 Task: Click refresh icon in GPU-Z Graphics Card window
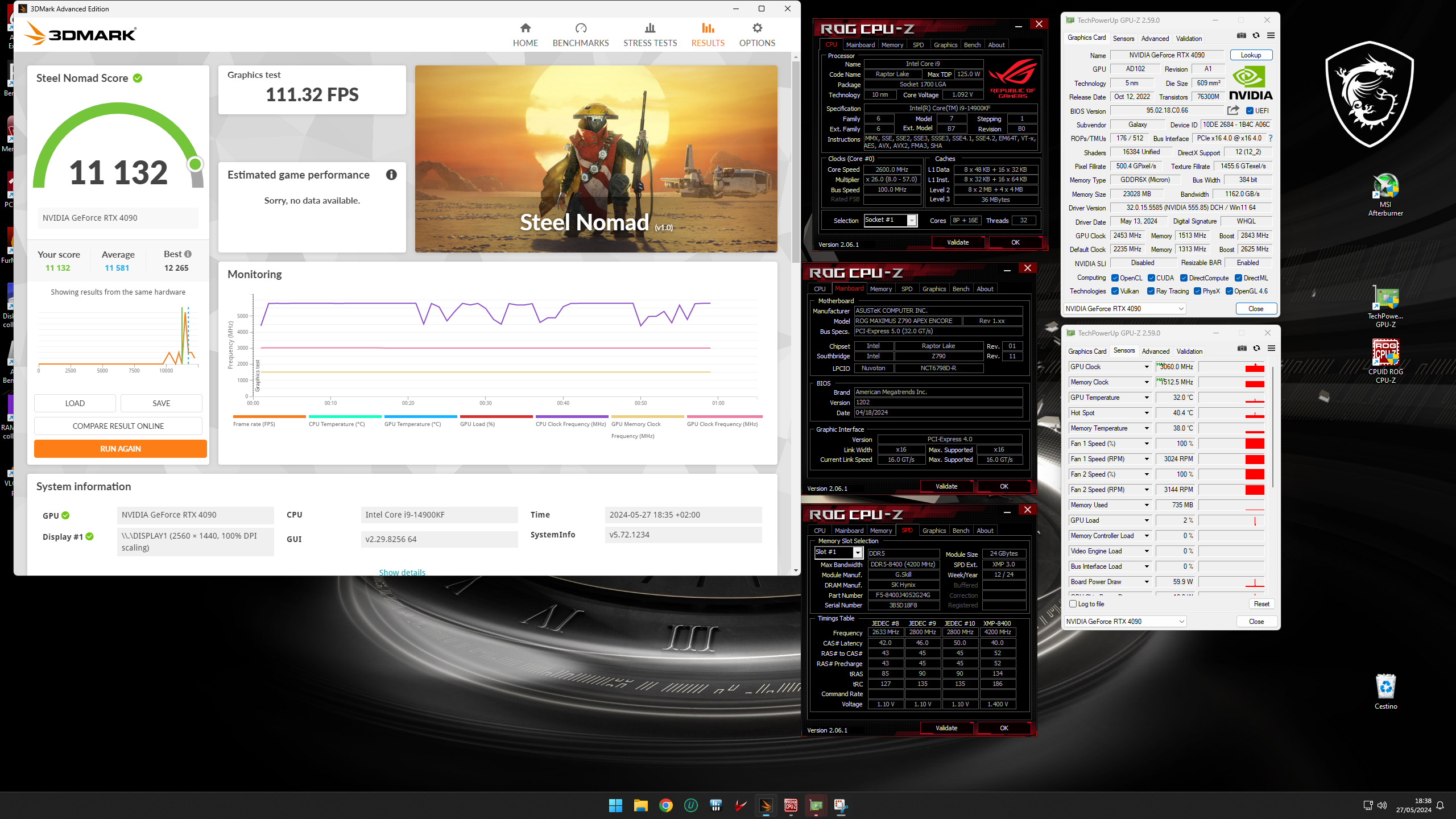tap(1256, 36)
